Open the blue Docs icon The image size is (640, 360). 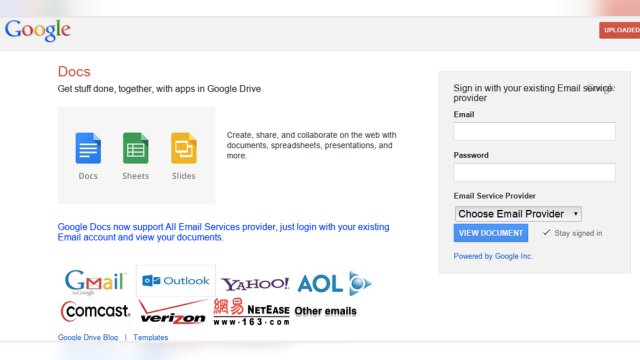coord(88,148)
